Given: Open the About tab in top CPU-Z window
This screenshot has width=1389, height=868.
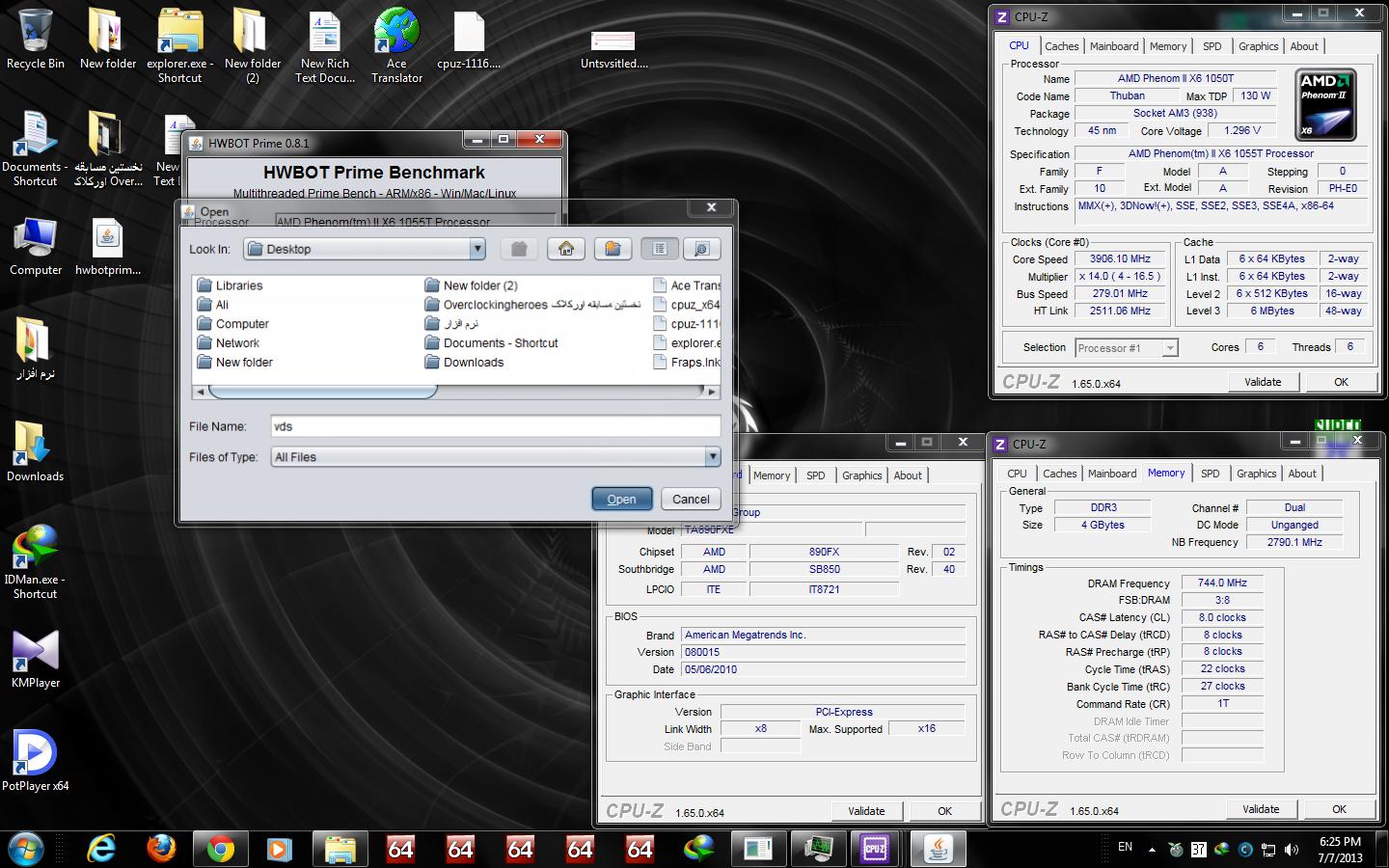Looking at the screenshot, I should tap(1304, 46).
